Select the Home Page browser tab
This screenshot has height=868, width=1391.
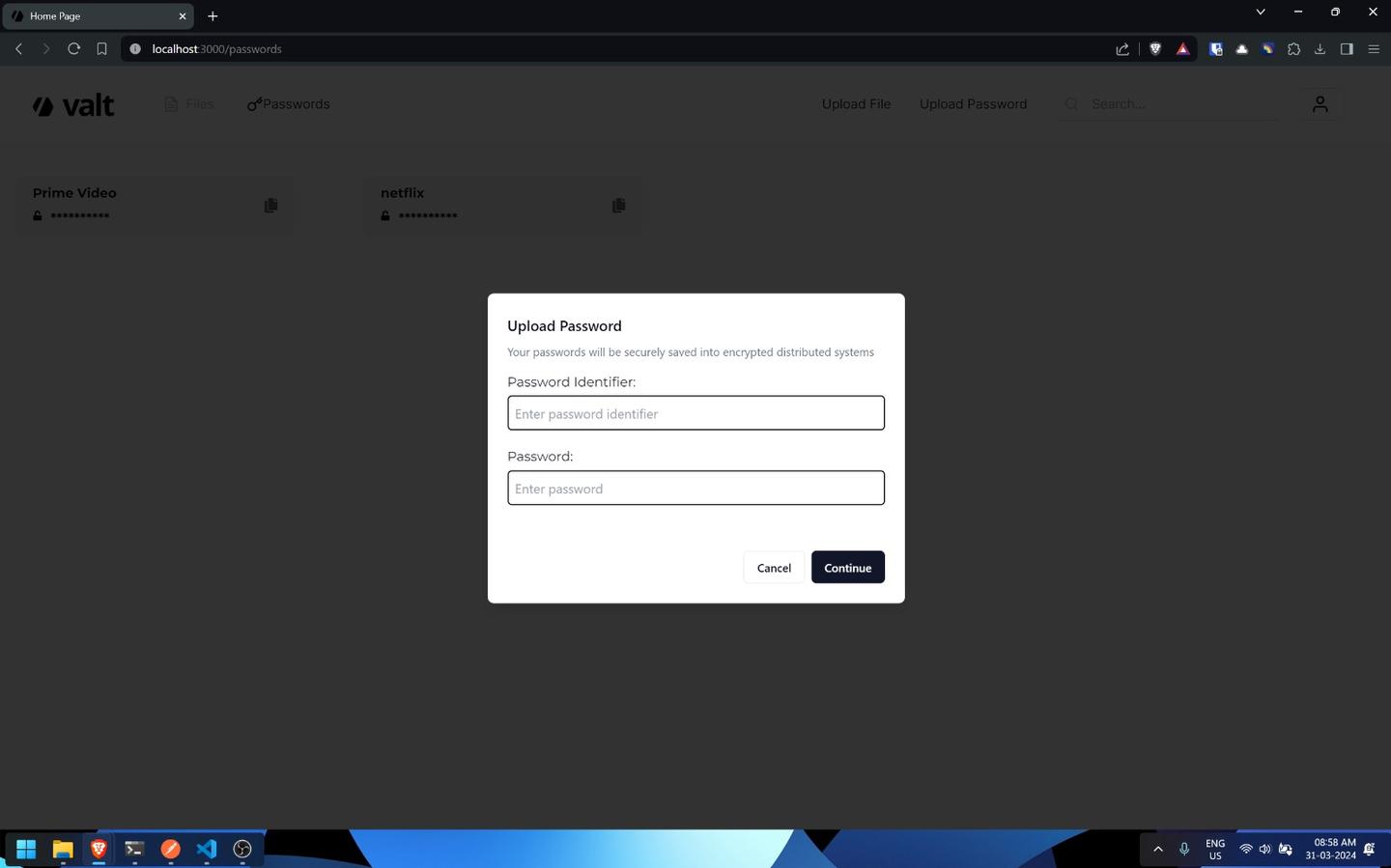tap(97, 16)
